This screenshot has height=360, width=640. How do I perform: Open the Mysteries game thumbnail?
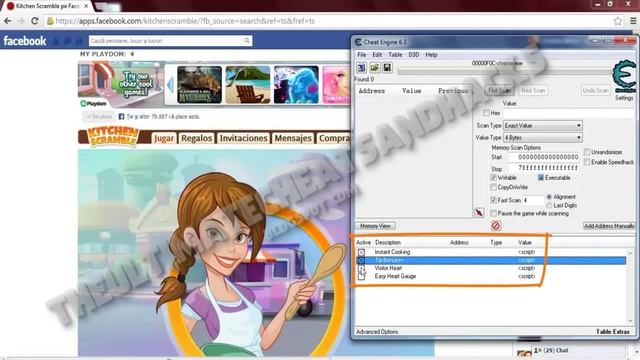click(200, 84)
